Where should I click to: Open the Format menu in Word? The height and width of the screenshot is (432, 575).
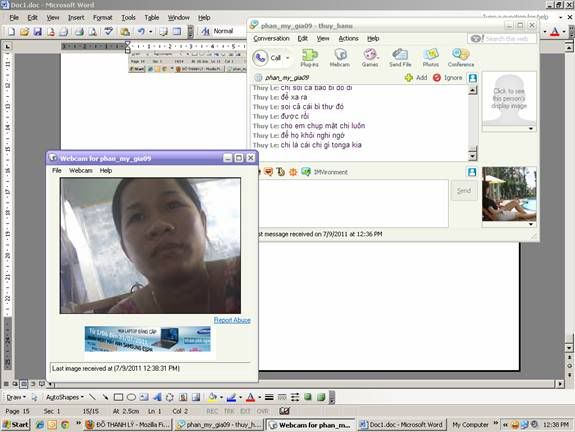tap(102, 18)
